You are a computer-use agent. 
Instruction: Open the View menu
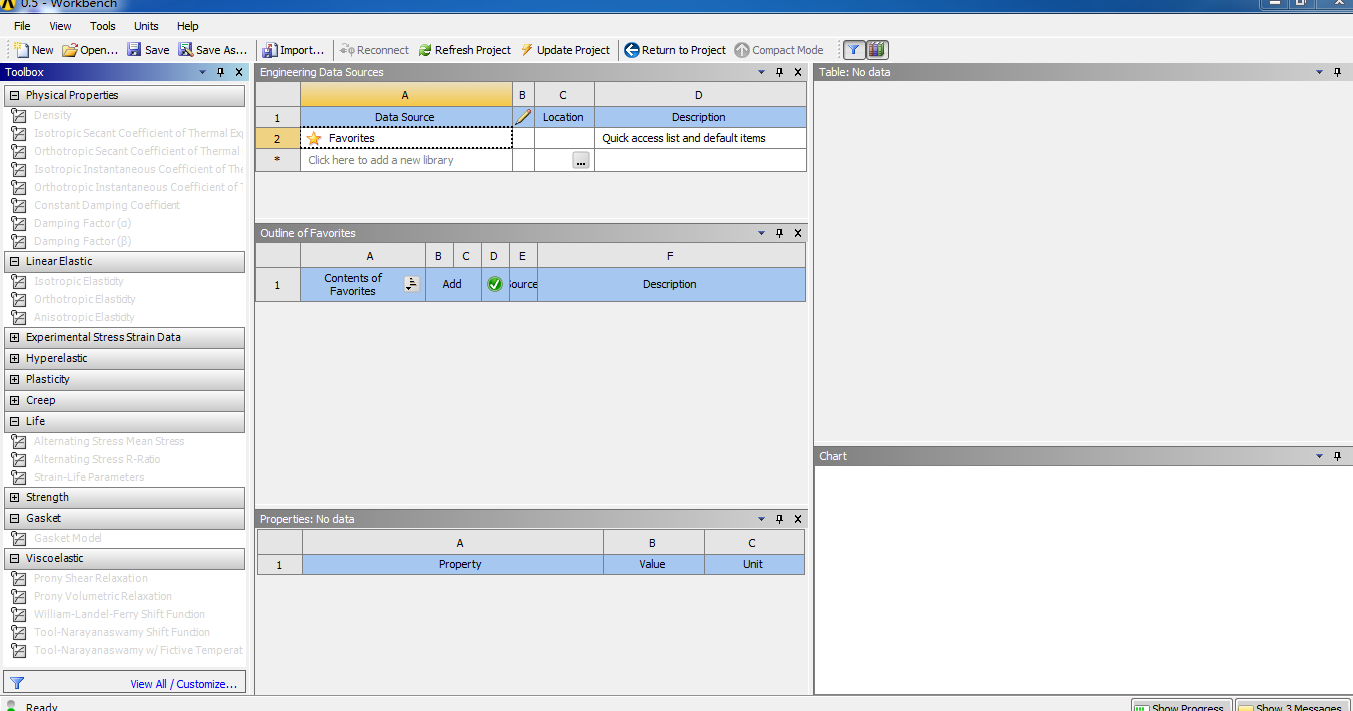[x=60, y=26]
